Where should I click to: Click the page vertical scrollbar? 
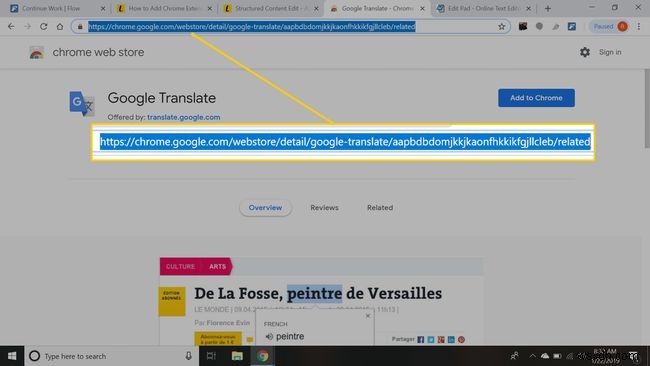647,109
